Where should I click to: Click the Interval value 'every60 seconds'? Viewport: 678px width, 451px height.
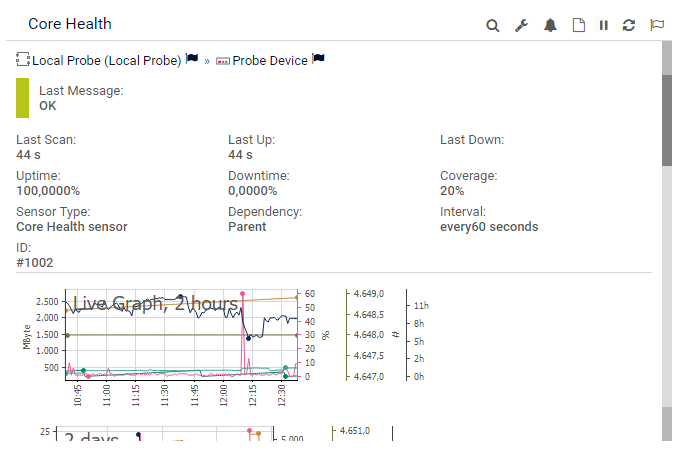(x=489, y=227)
